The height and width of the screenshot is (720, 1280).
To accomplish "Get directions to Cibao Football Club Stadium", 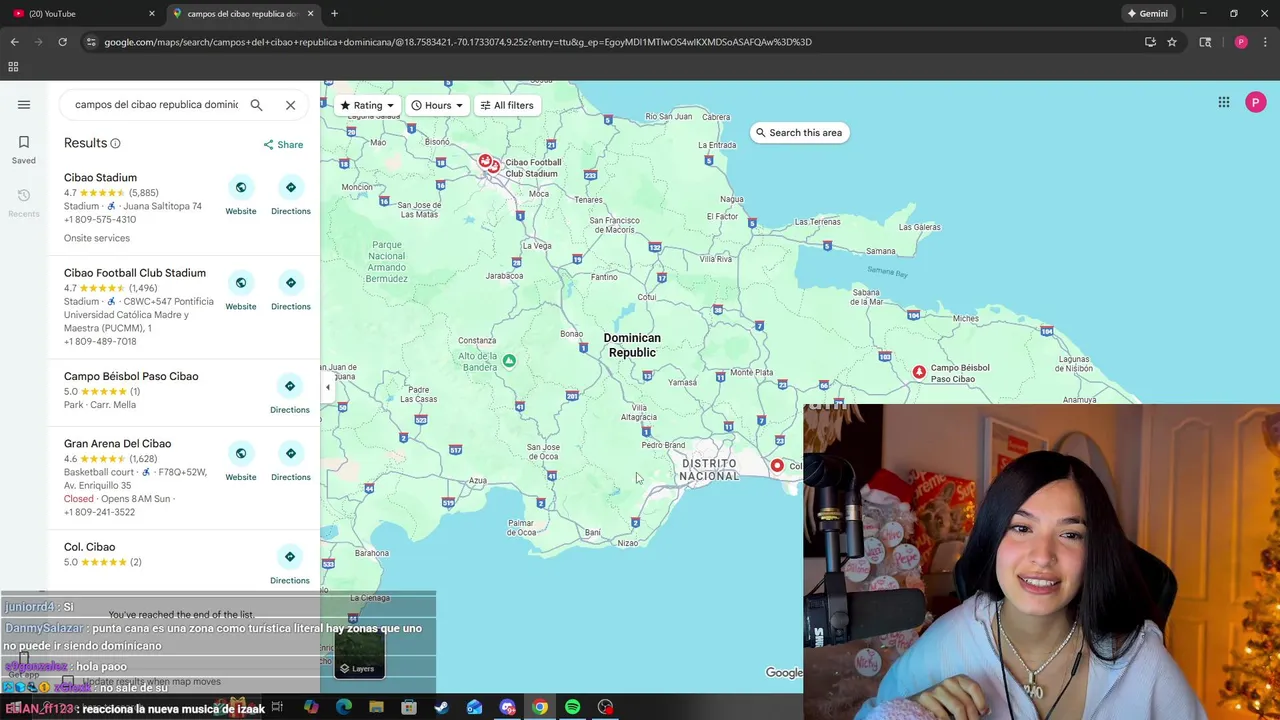I will click(x=290, y=291).
